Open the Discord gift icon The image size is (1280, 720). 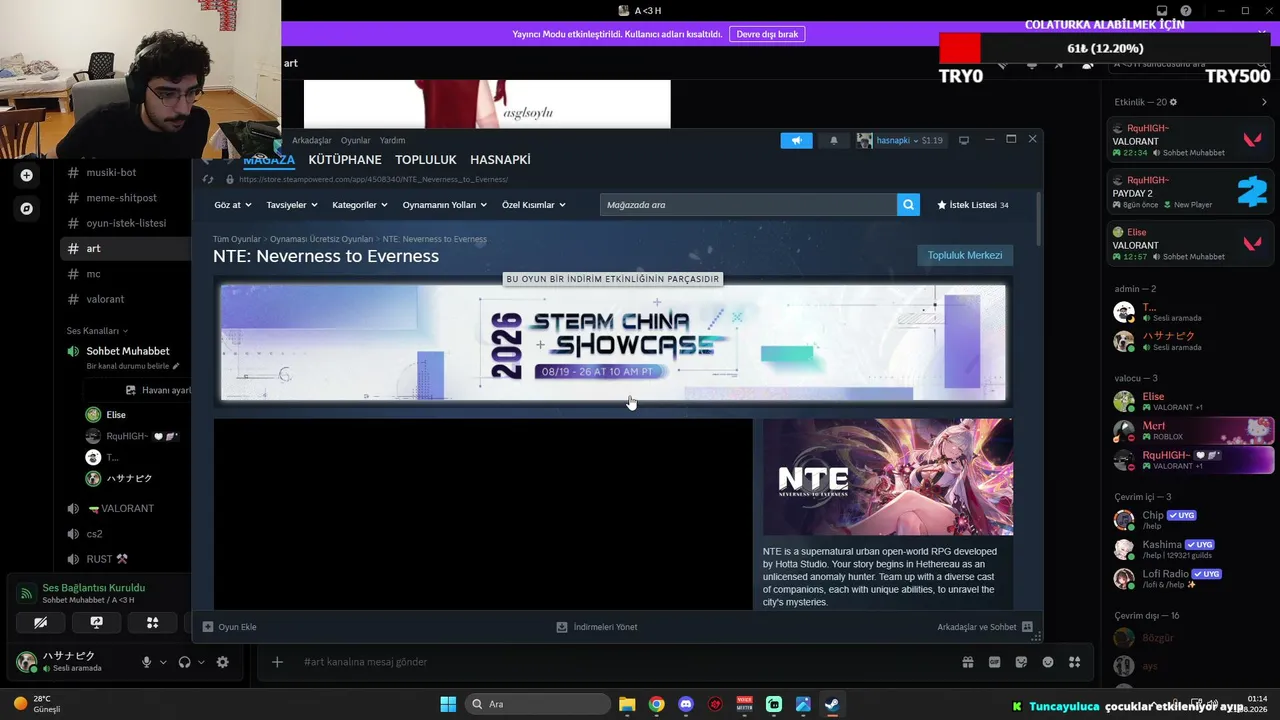coord(968,662)
